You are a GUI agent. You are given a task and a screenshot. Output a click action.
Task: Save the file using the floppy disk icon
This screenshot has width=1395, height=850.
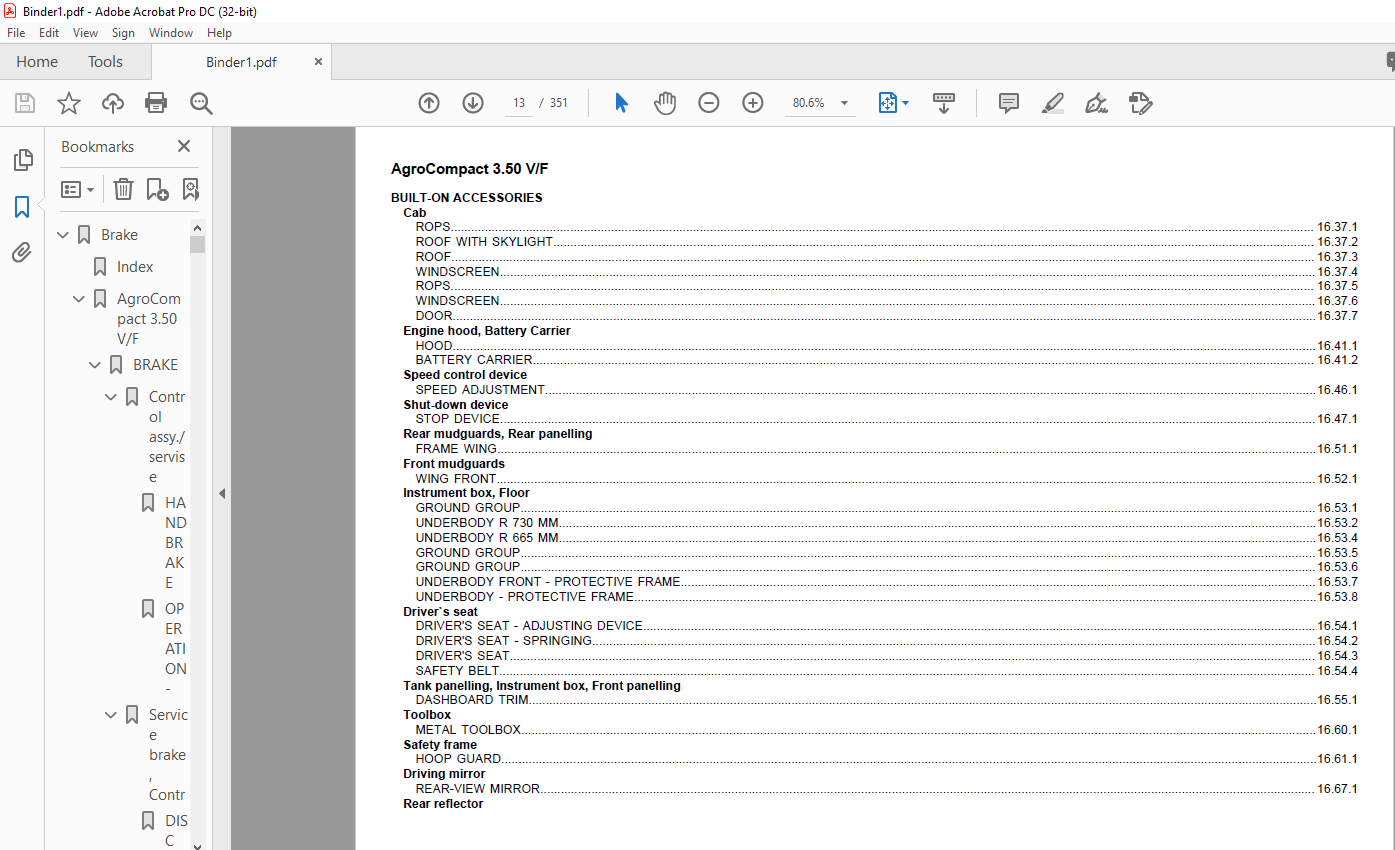point(25,103)
